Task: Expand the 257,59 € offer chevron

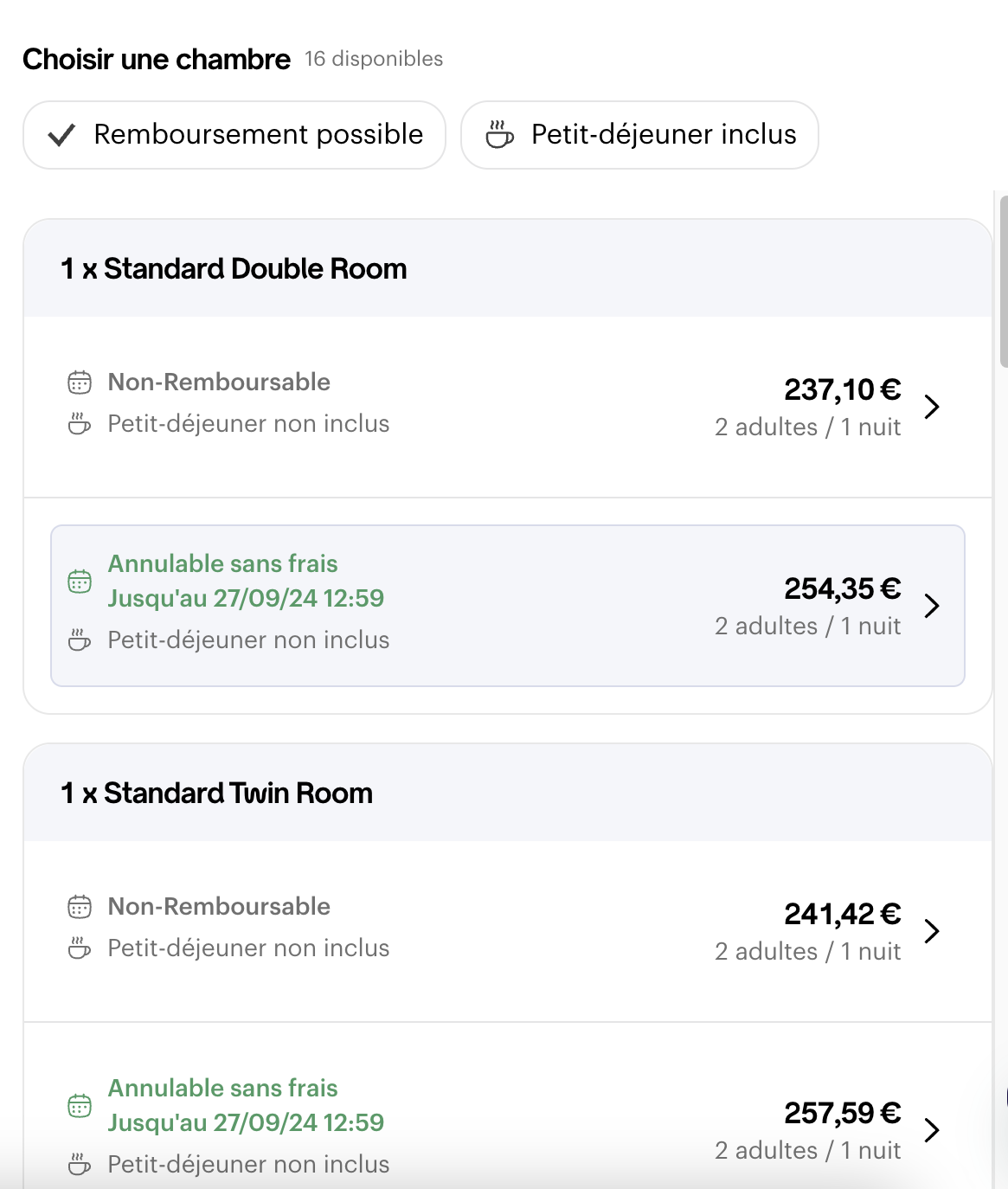Action: tap(932, 1130)
